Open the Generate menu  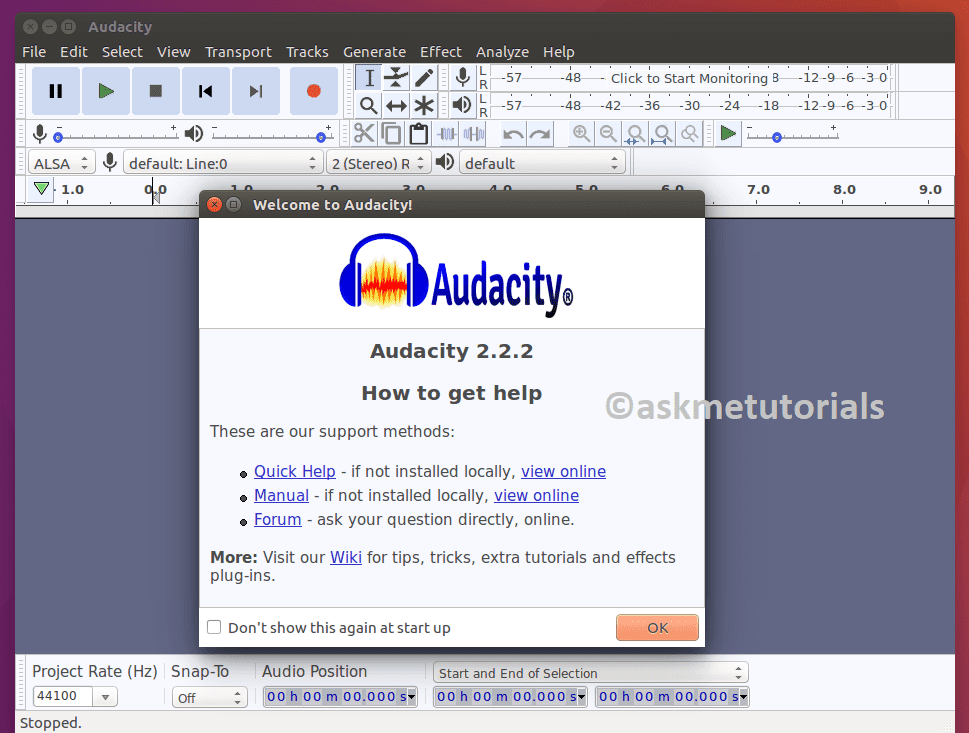(x=374, y=52)
